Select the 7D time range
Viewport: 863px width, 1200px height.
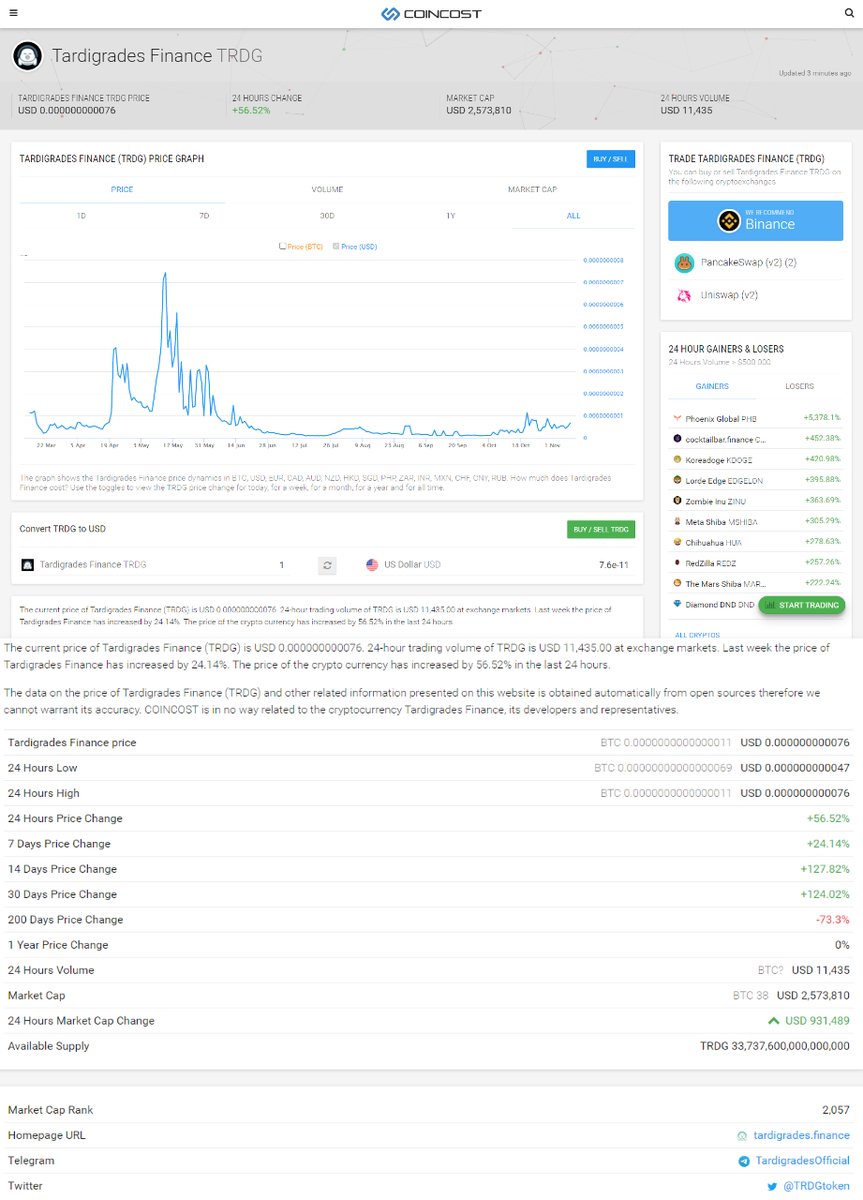point(204,216)
